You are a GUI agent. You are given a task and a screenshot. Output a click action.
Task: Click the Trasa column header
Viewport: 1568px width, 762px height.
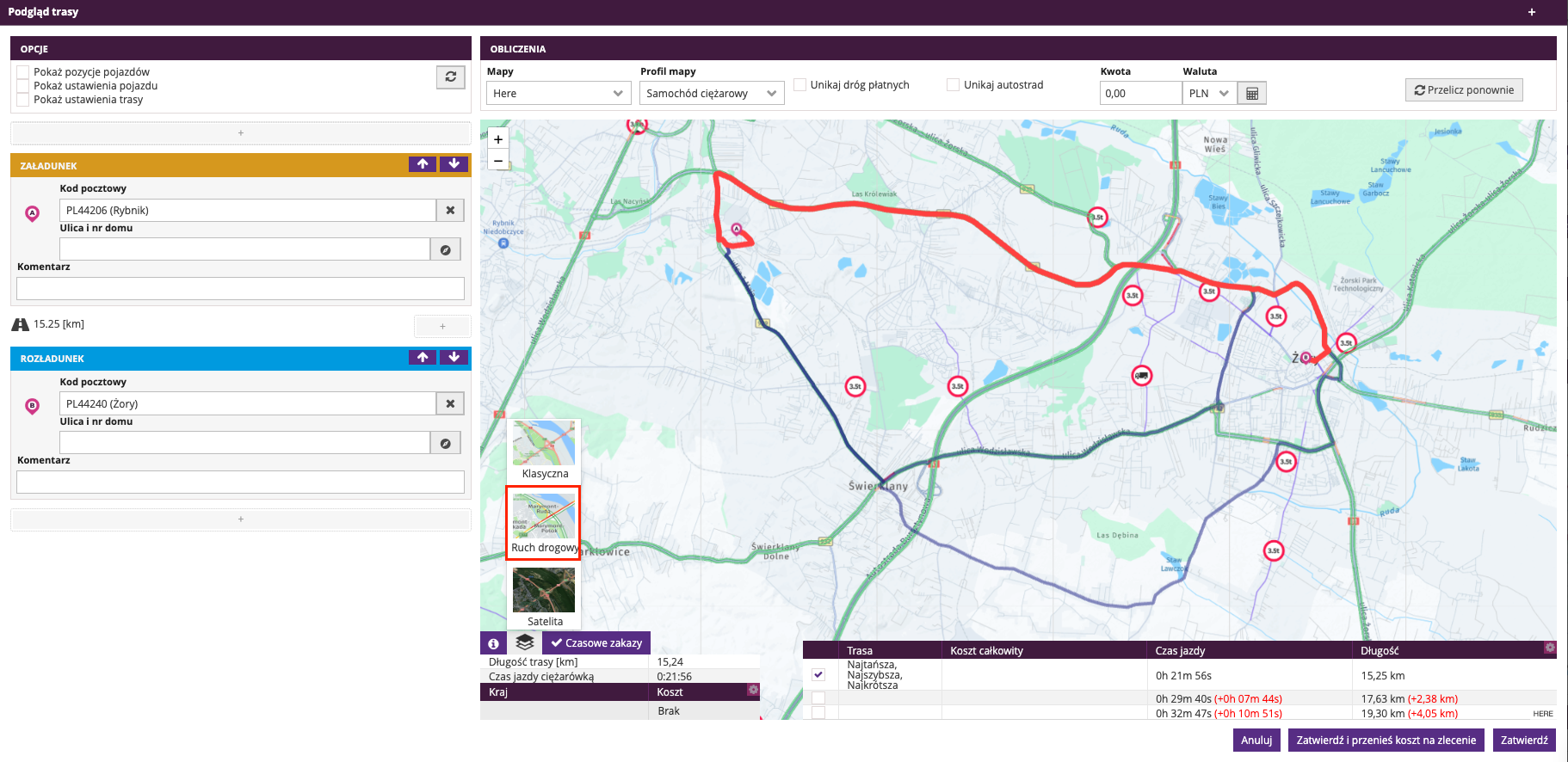point(890,650)
